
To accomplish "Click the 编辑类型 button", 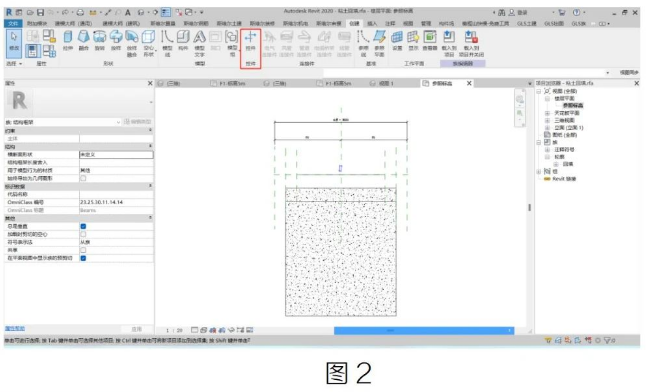I will [138, 122].
